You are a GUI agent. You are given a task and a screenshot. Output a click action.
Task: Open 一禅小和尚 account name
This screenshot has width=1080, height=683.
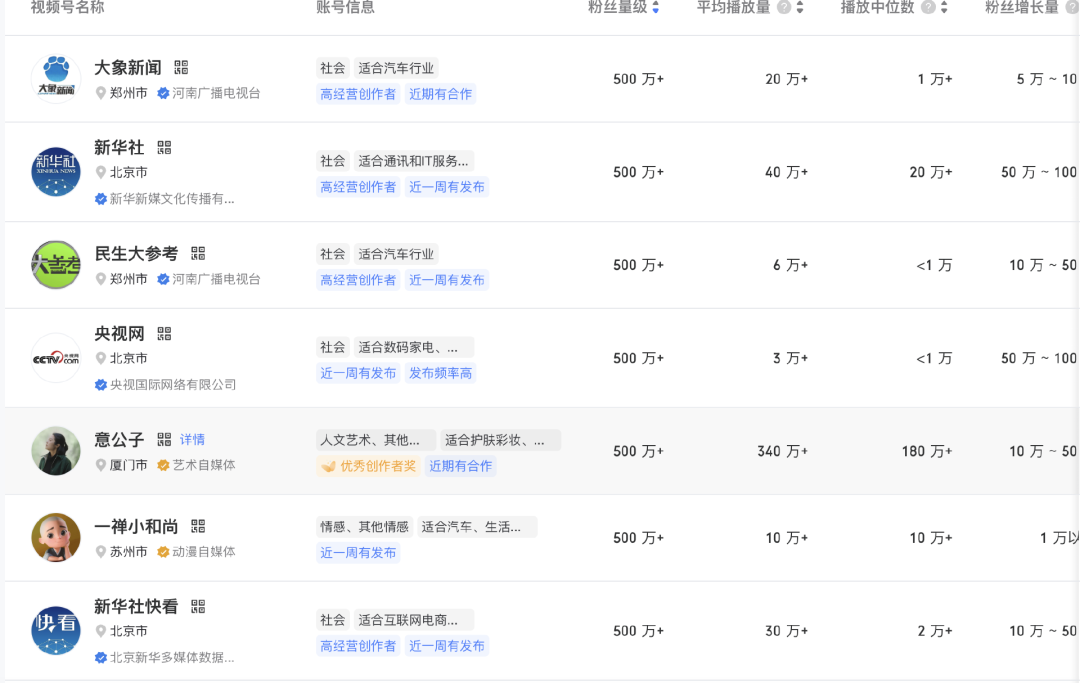tap(136, 527)
